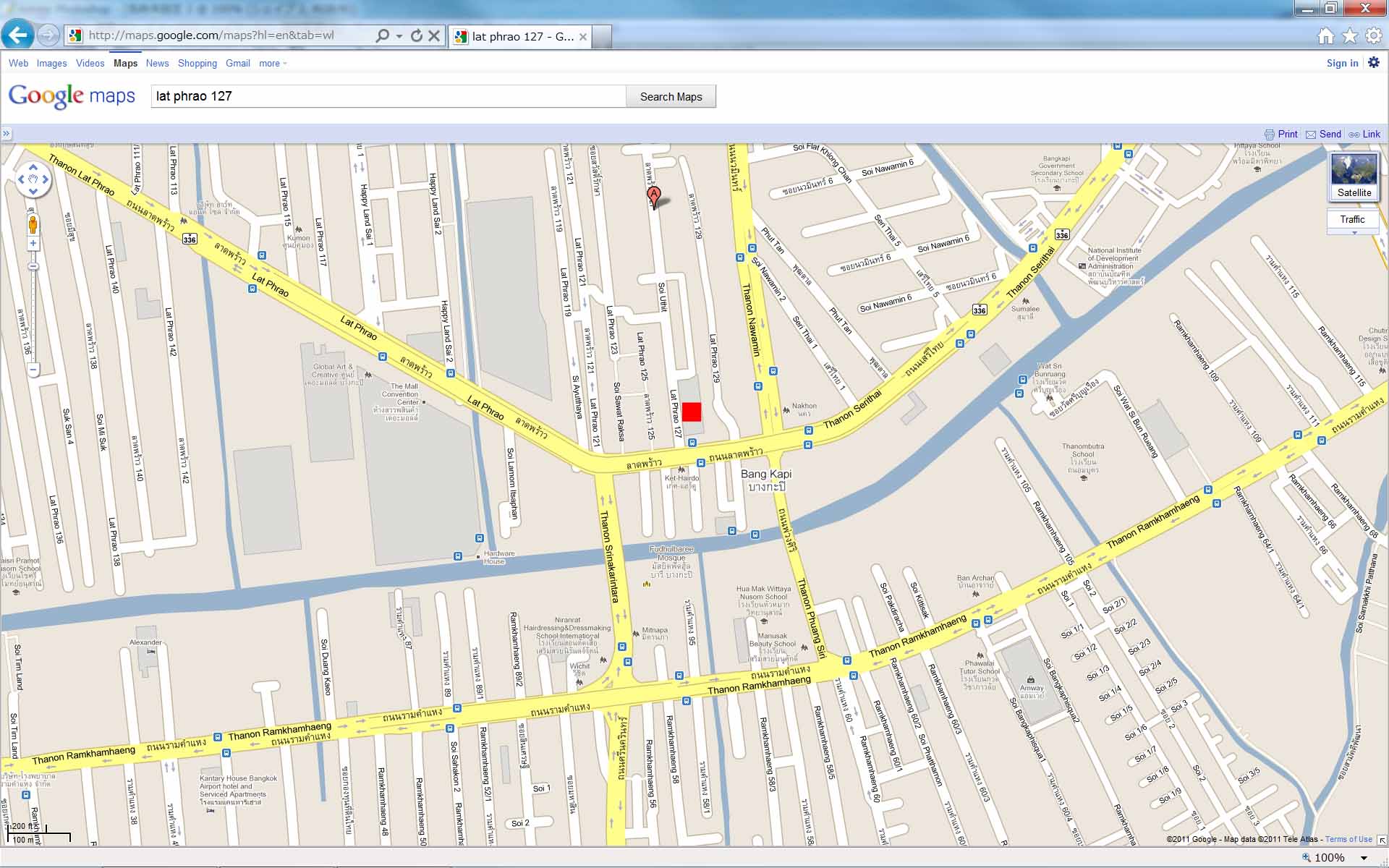
Task: Open Google options gear next to Sign in
Action: click(x=1374, y=62)
